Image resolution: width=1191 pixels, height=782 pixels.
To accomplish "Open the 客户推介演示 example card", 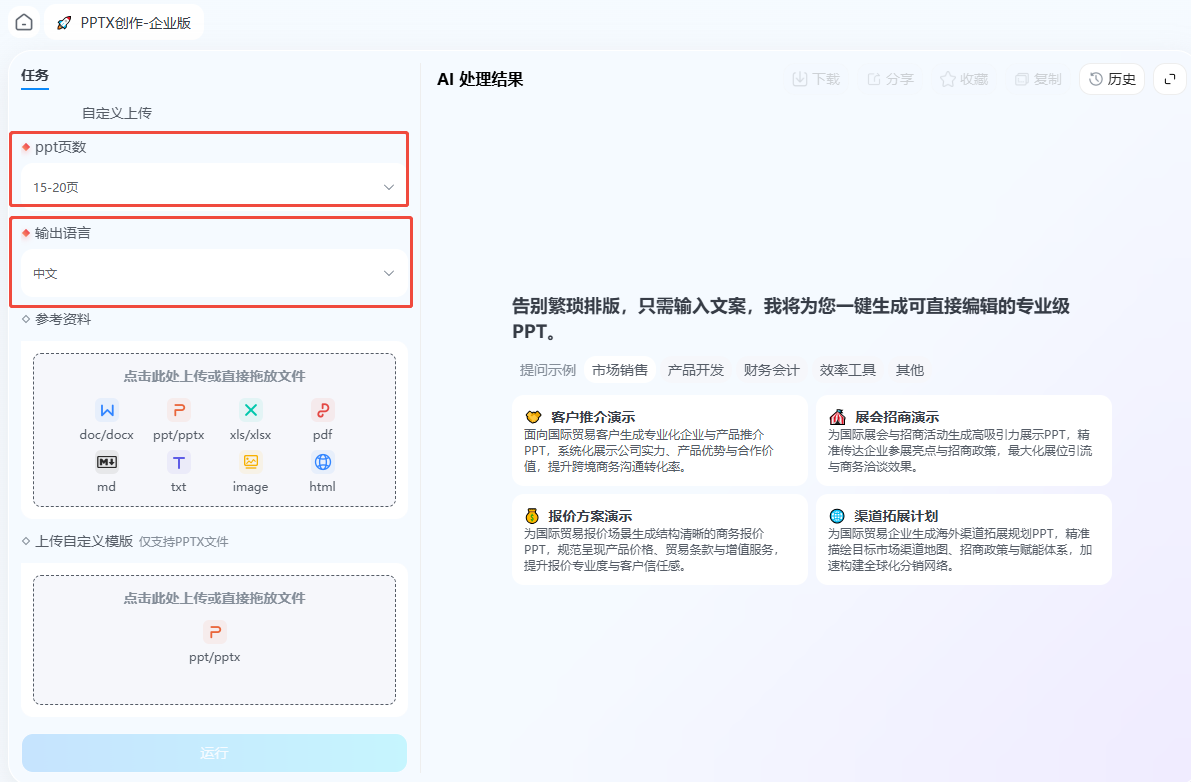I will click(659, 440).
